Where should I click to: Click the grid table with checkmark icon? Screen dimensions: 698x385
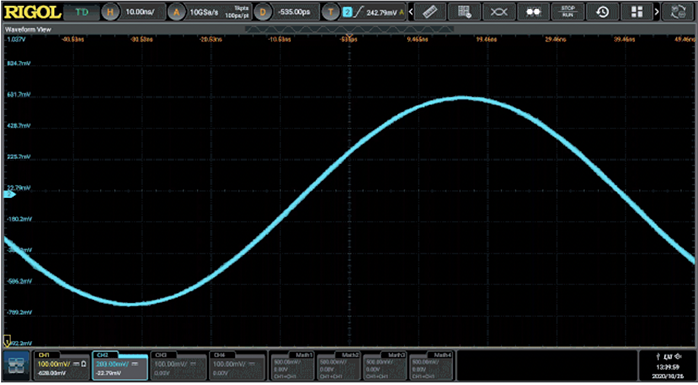(x=464, y=12)
